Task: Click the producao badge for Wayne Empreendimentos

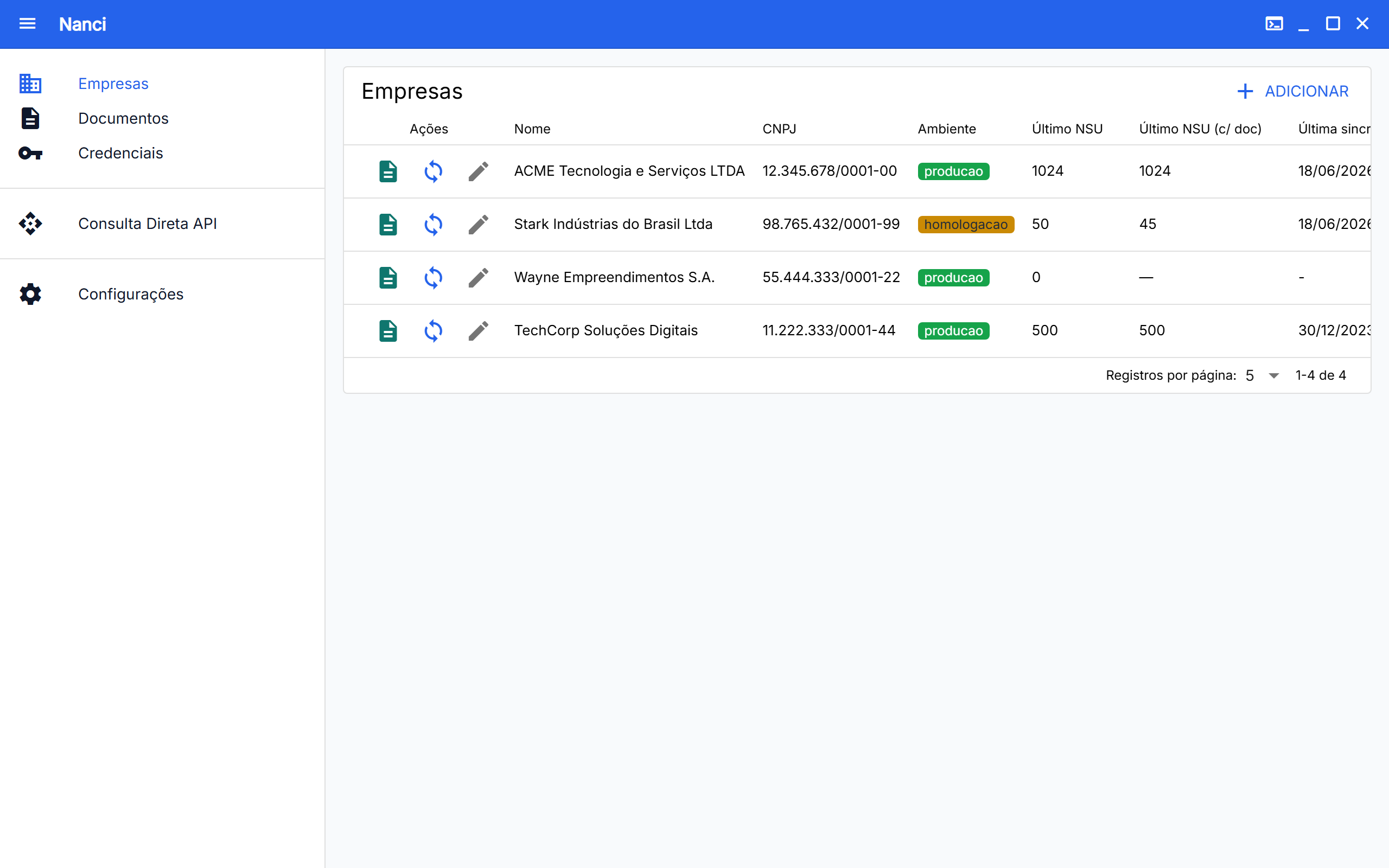Action: click(x=953, y=278)
